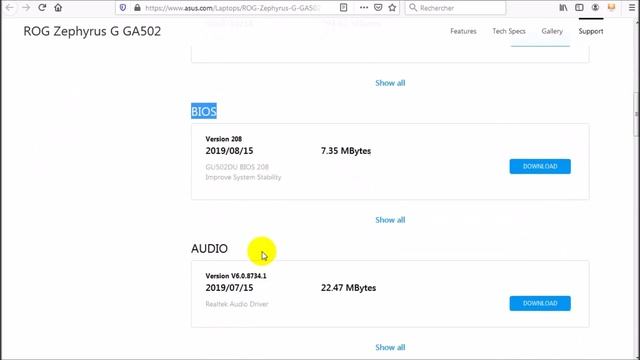The image size is (640, 360).
Task: Download BIOS Version 208
Action: click(x=540, y=167)
